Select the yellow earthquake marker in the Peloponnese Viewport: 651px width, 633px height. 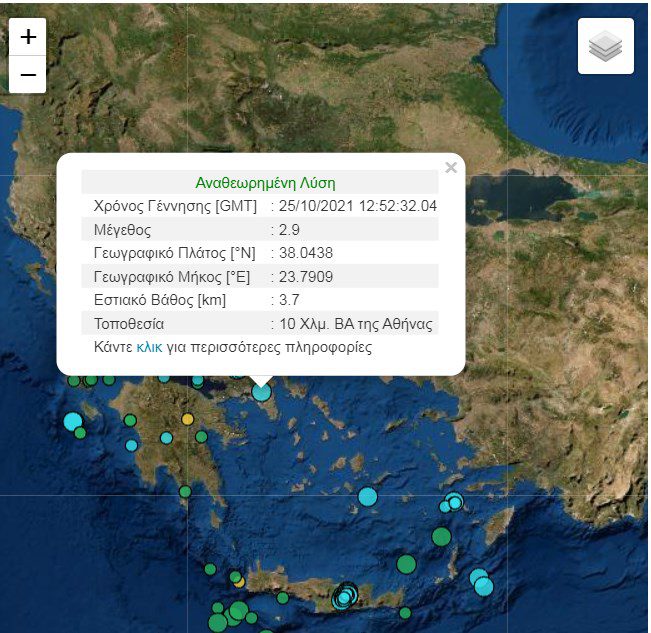(188, 419)
